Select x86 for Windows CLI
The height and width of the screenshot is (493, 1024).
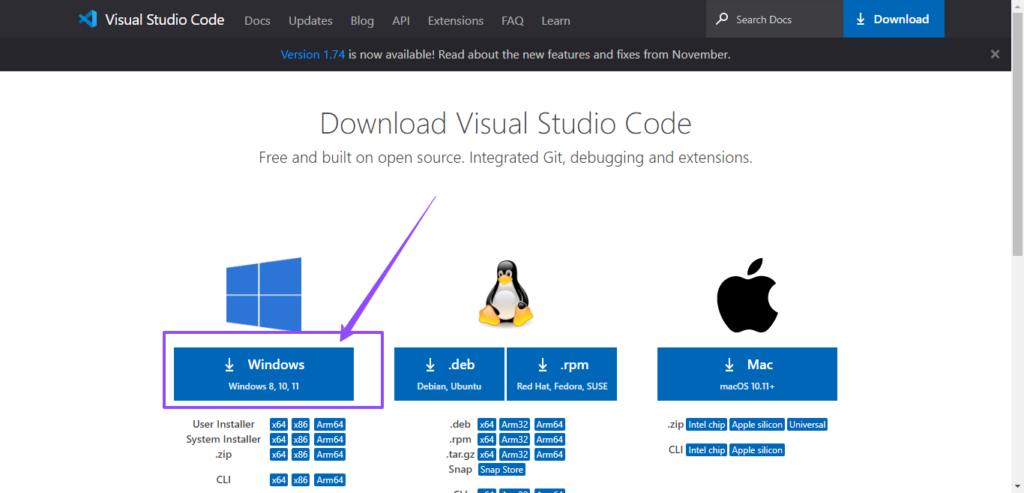pyautogui.click(x=300, y=480)
